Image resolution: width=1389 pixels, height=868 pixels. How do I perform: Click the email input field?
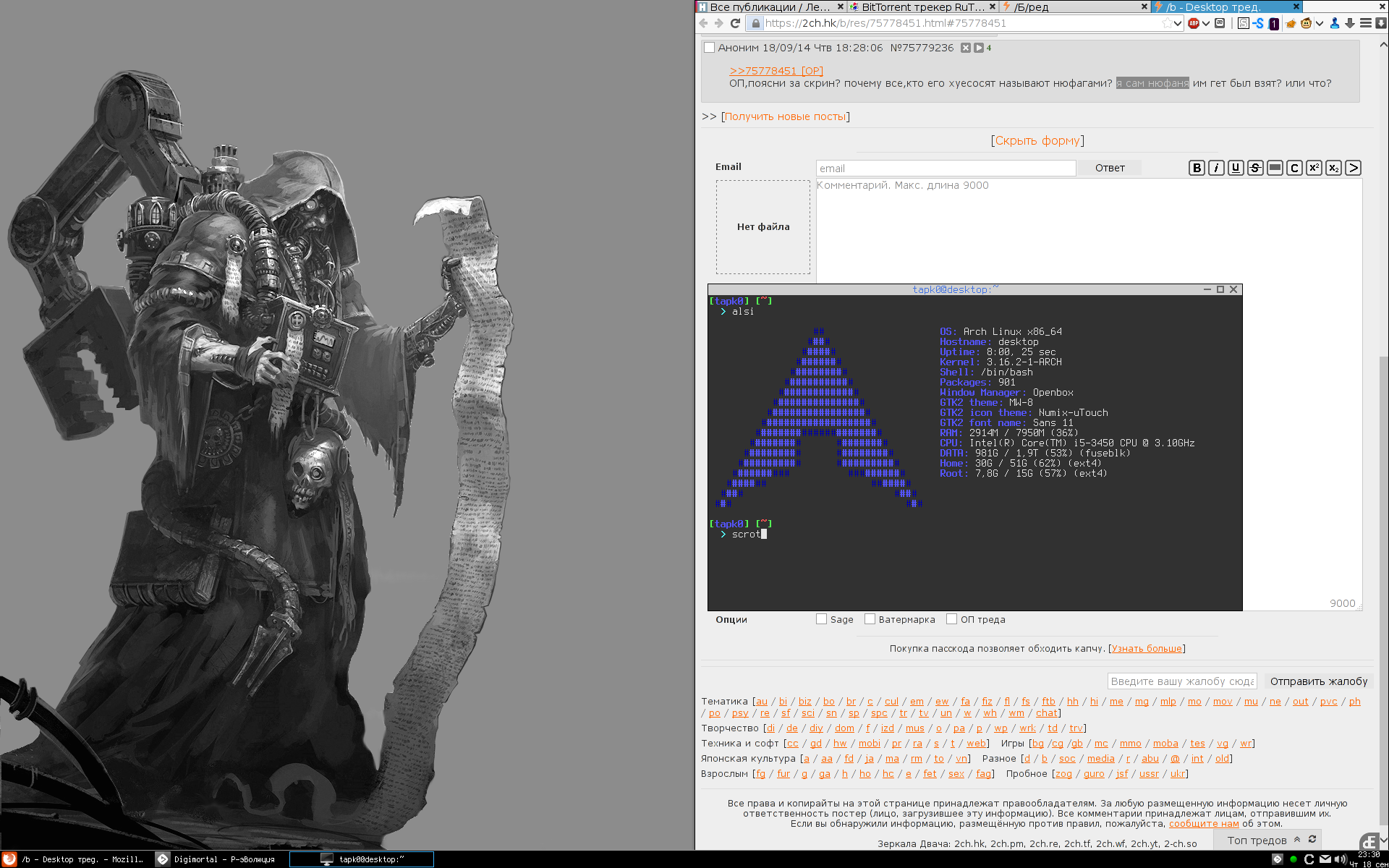pyautogui.click(x=946, y=169)
